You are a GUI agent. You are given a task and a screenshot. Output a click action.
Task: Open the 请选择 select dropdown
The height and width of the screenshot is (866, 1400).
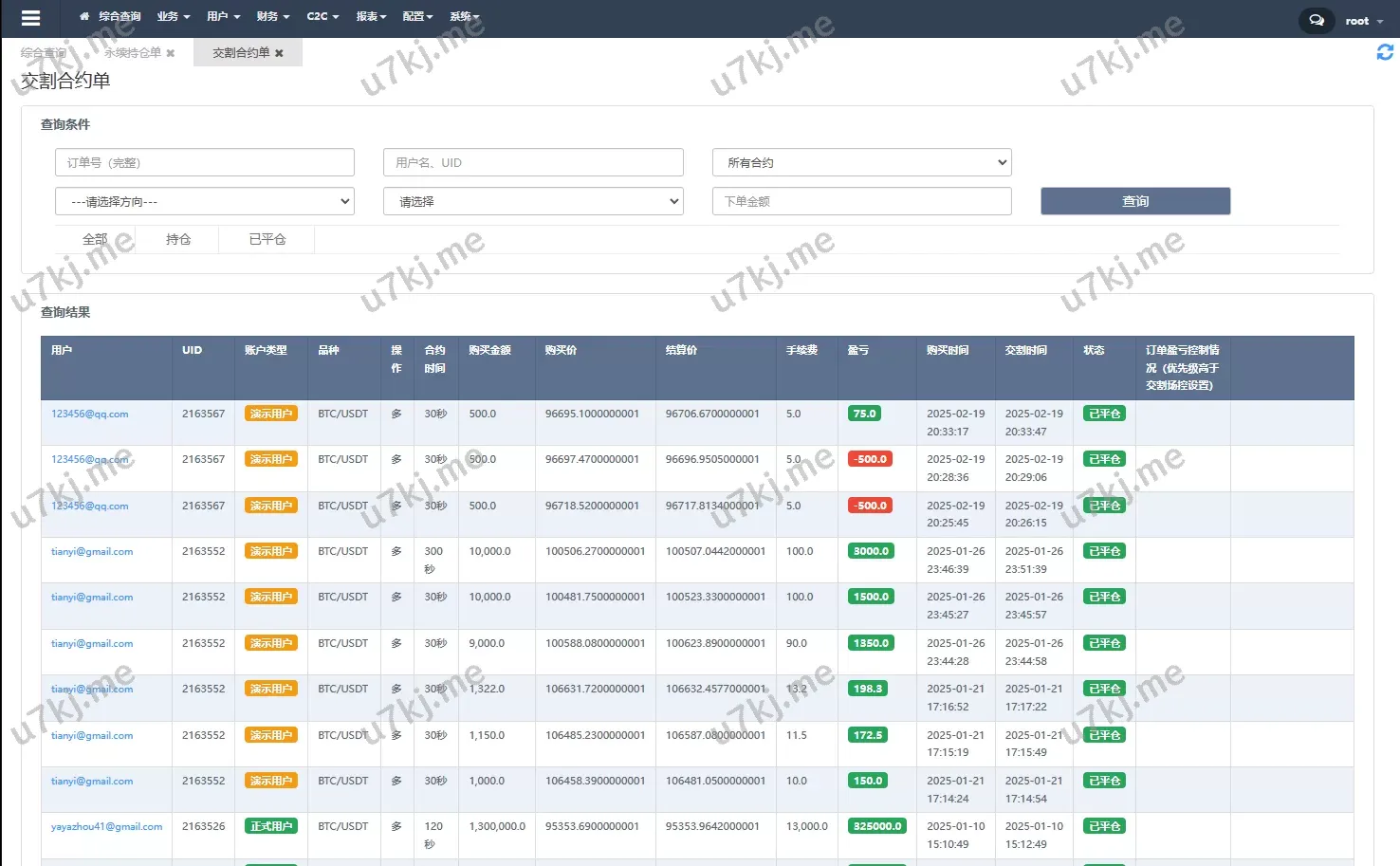(533, 201)
